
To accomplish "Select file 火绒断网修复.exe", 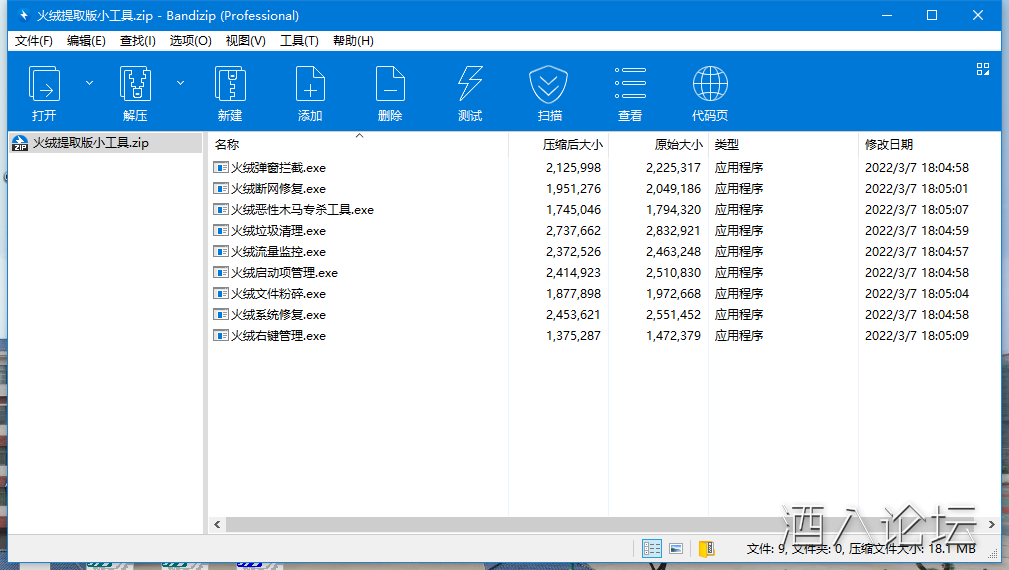I will pos(278,189).
